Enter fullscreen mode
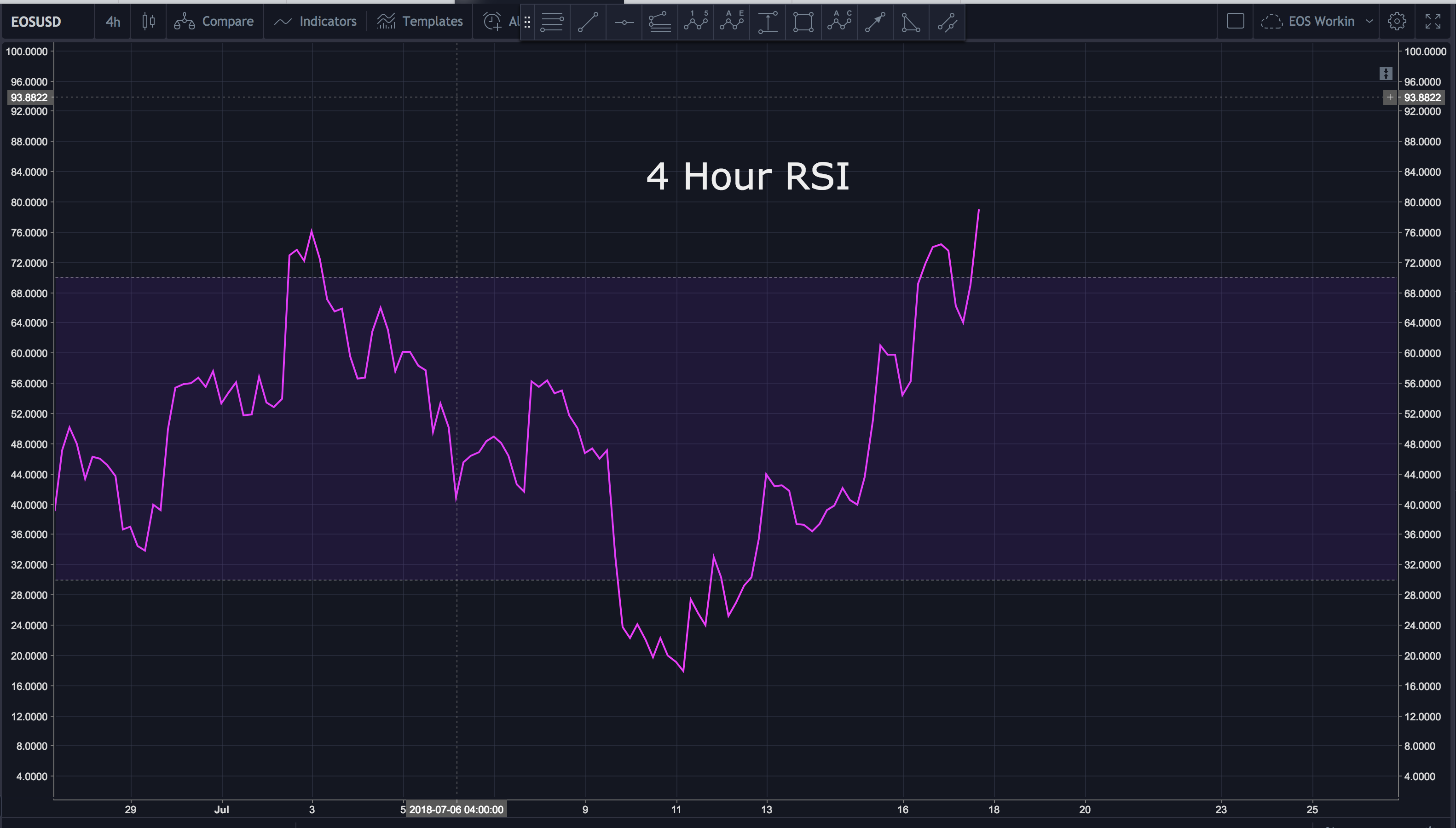This screenshot has width=1456, height=828. pos(1433,22)
